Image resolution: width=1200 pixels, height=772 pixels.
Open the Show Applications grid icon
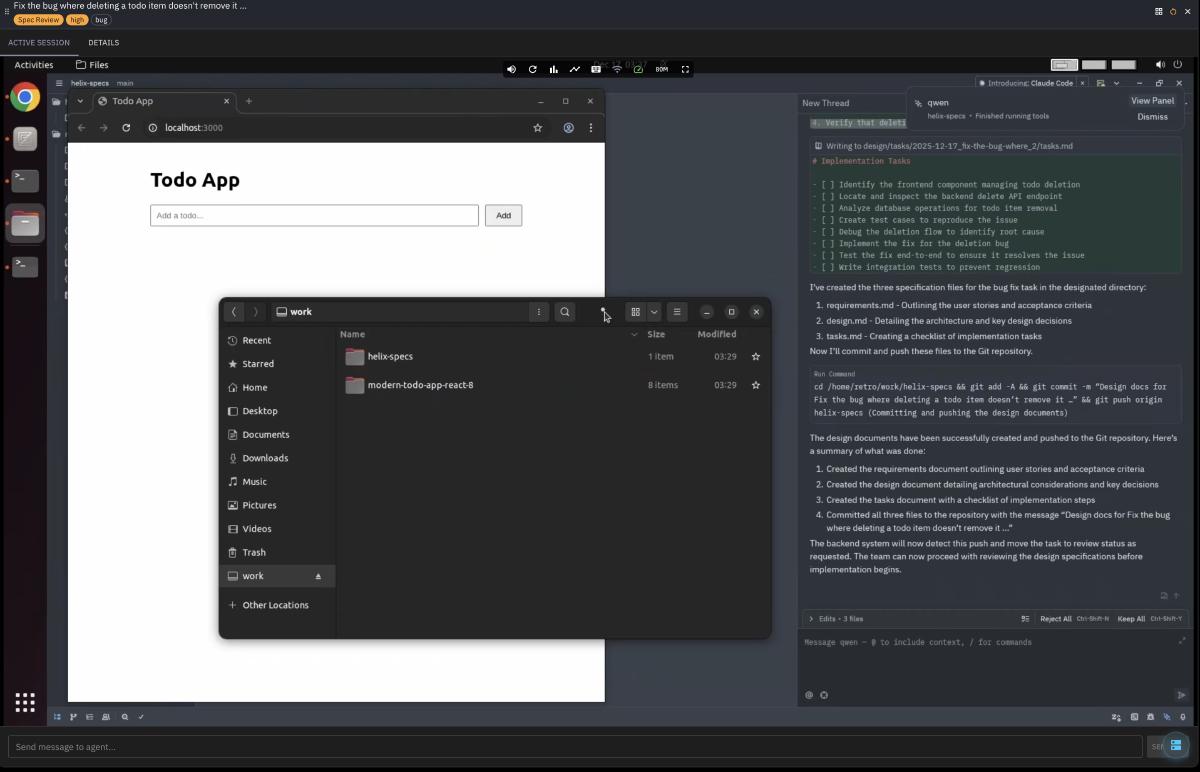(24, 702)
